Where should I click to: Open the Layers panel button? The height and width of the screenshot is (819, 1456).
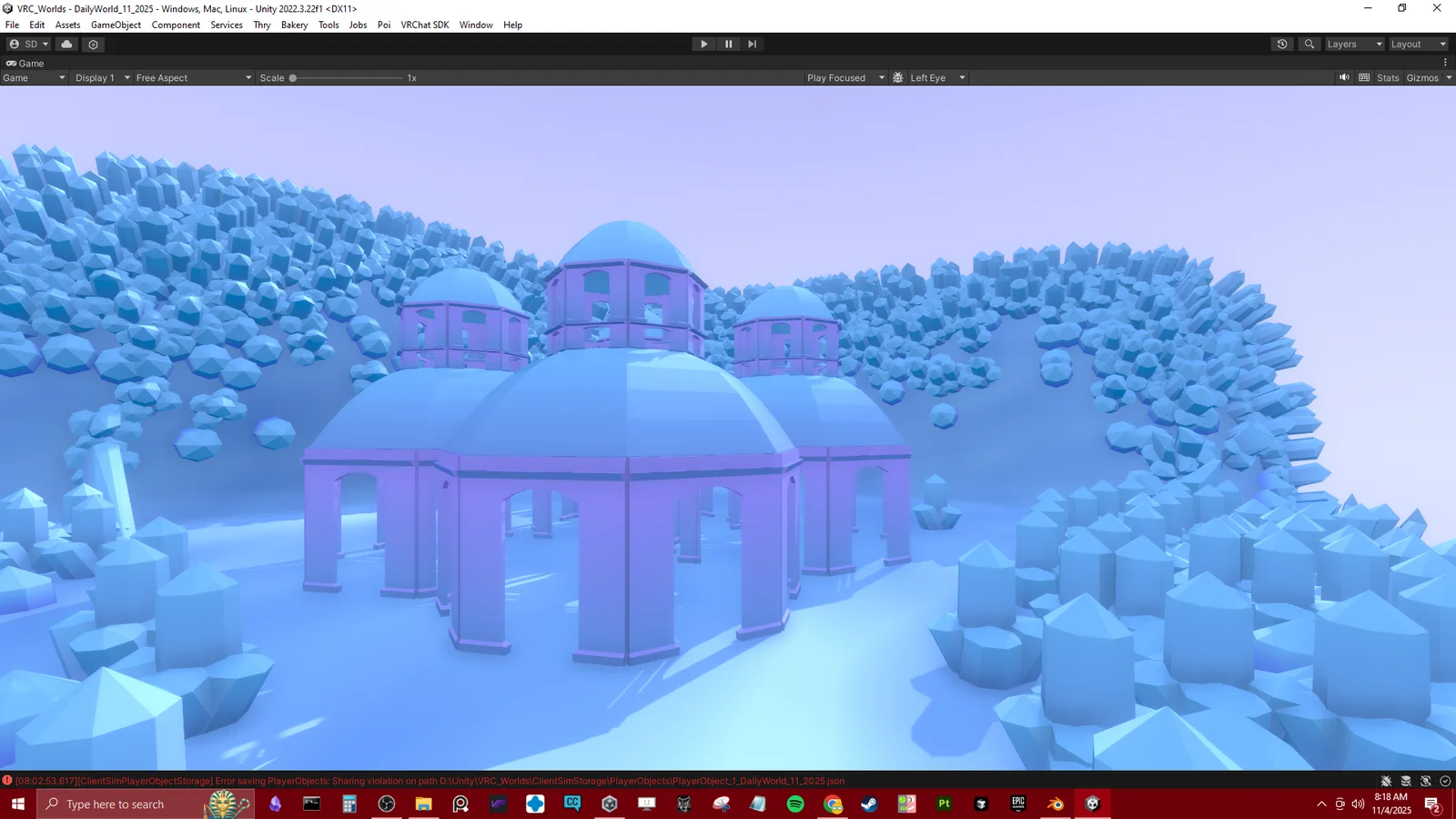tap(1353, 44)
